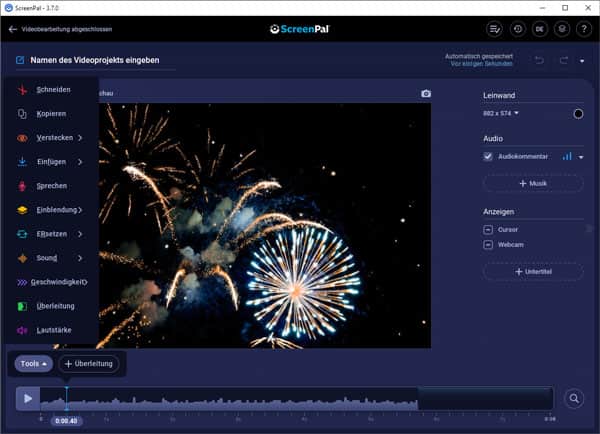Image resolution: width=600 pixels, height=434 pixels.
Task: Choose Lautstärke in the tools menu
Action: pos(52,330)
